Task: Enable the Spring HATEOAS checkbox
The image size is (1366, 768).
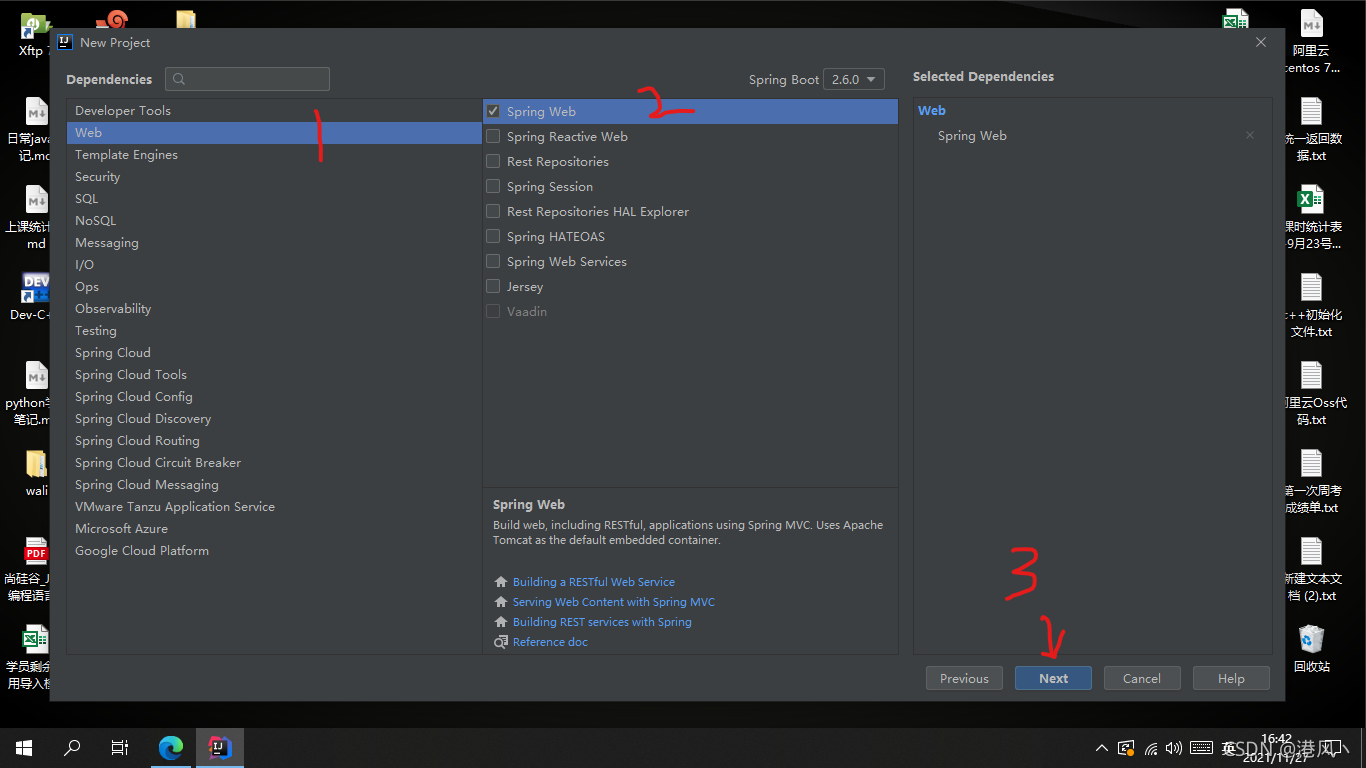Action: 493,236
